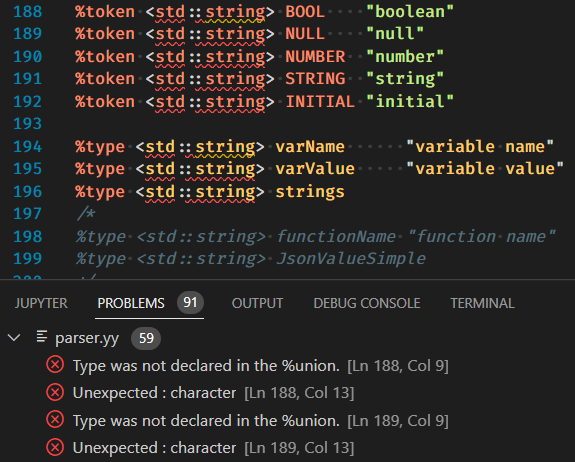The width and height of the screenshot is (575, 462).
Task: Click line number 190 in gutter
Action: click(28, 56)
